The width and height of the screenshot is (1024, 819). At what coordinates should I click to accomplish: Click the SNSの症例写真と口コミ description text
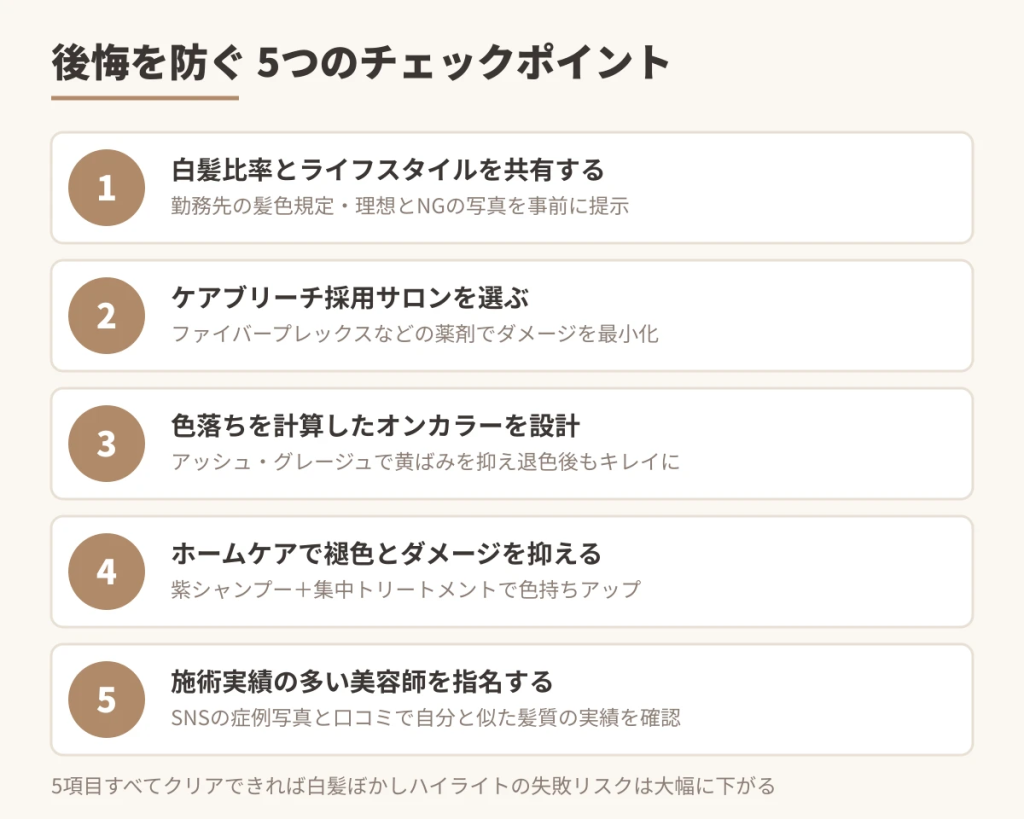426,717
